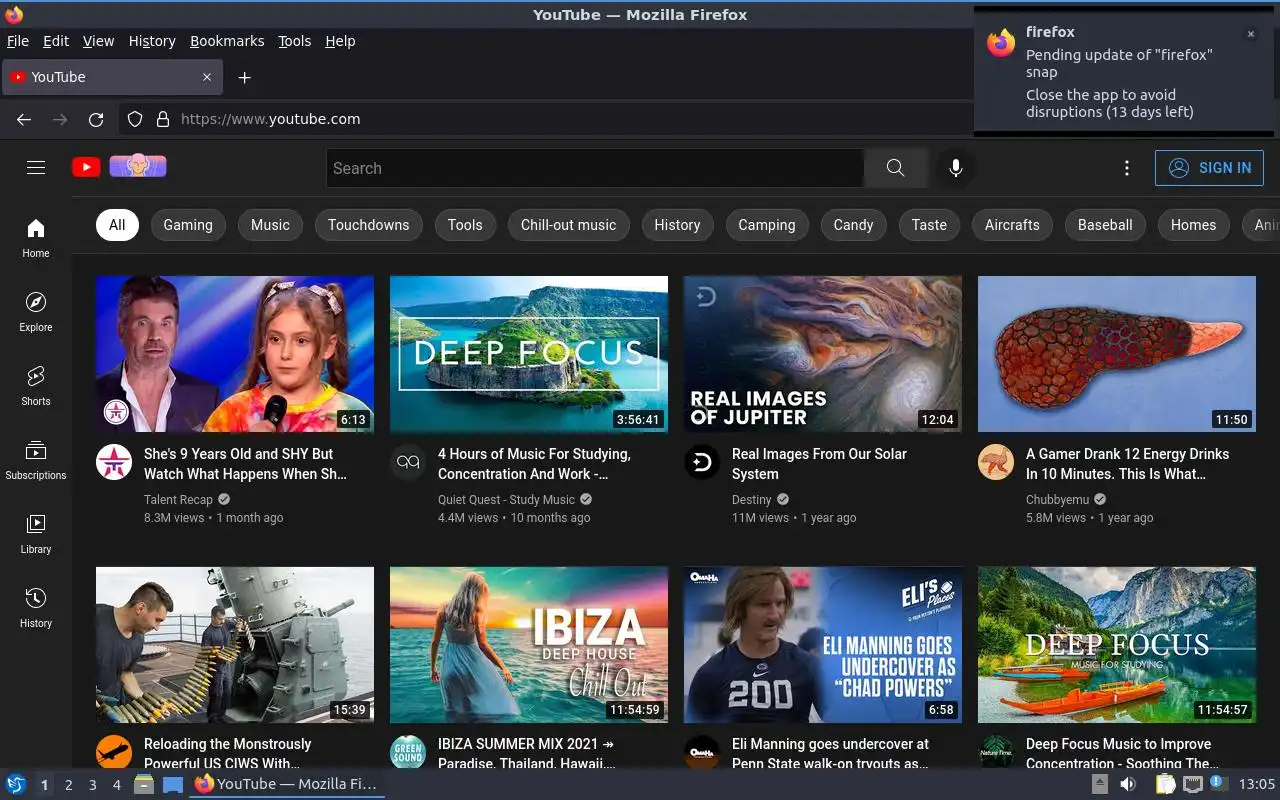Open the Edit menu

coord(56,41)
